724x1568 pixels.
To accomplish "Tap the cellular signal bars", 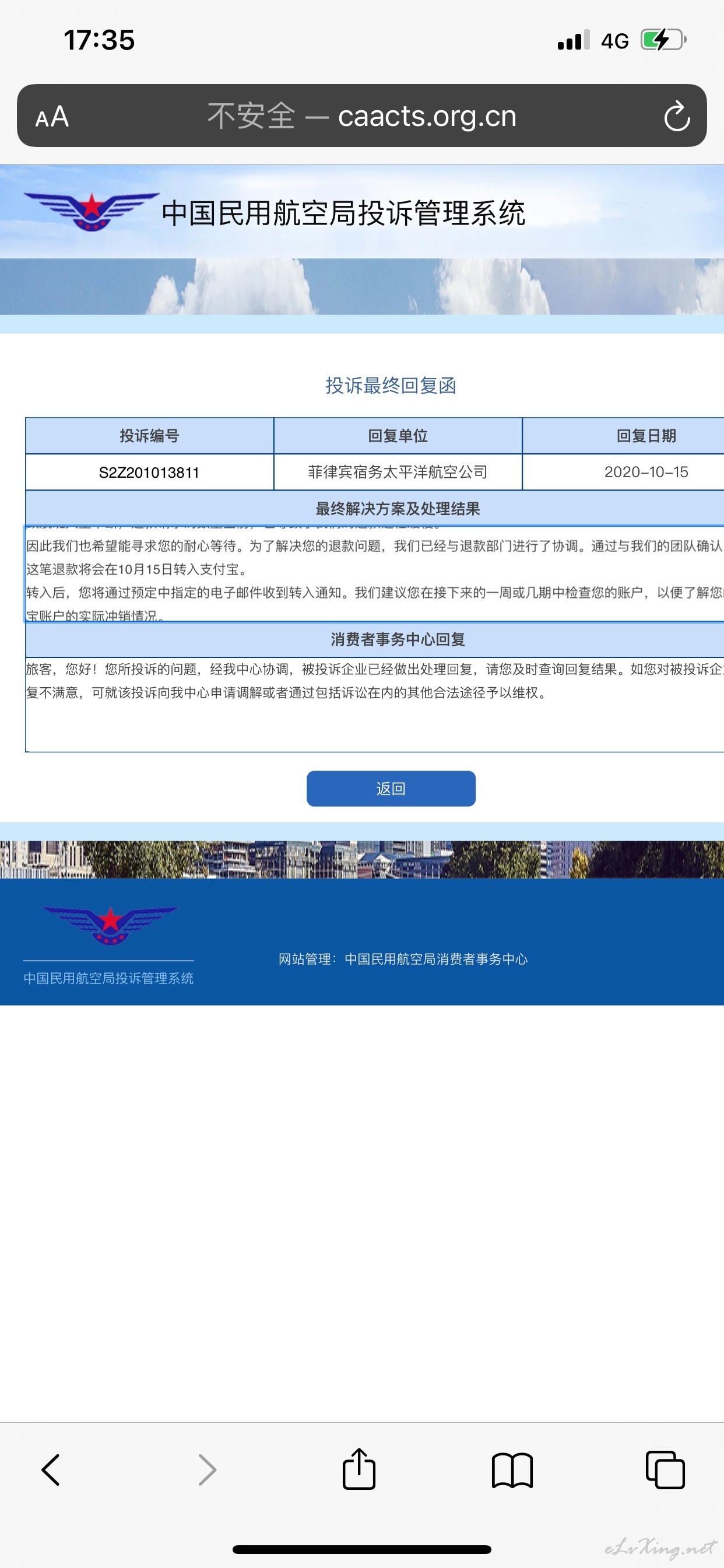I will (x=574, y=40).
